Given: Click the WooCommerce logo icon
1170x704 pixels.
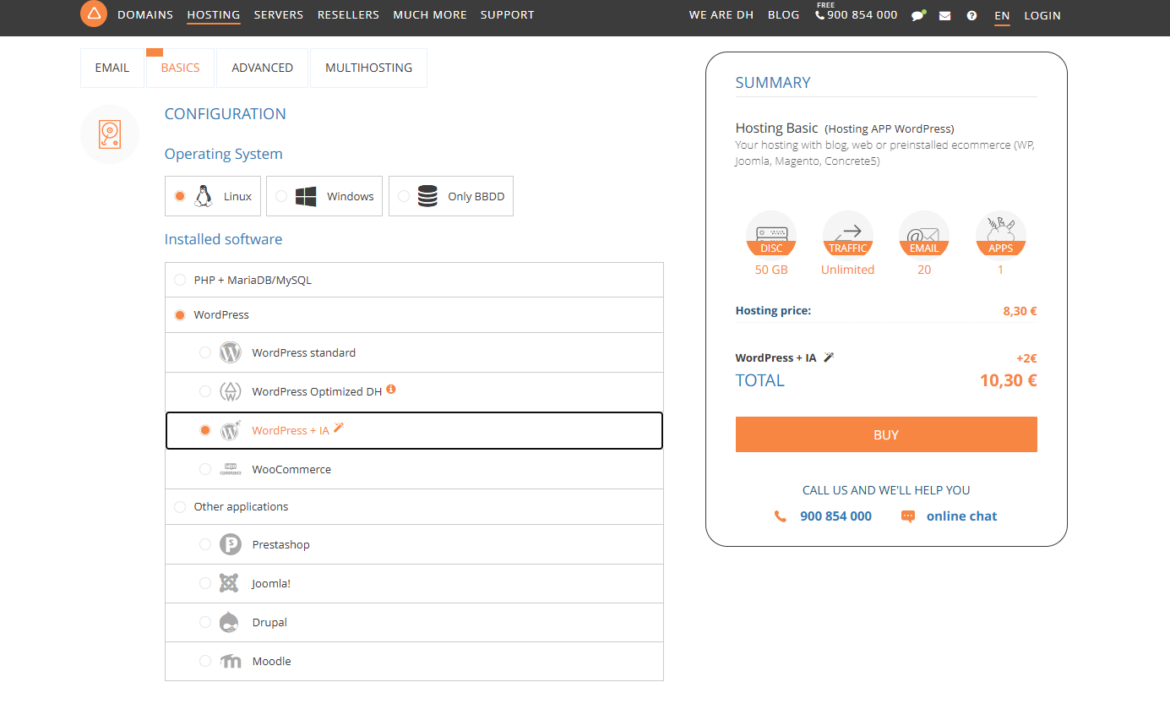Looking at the screenshot, I should coord(230,469).
